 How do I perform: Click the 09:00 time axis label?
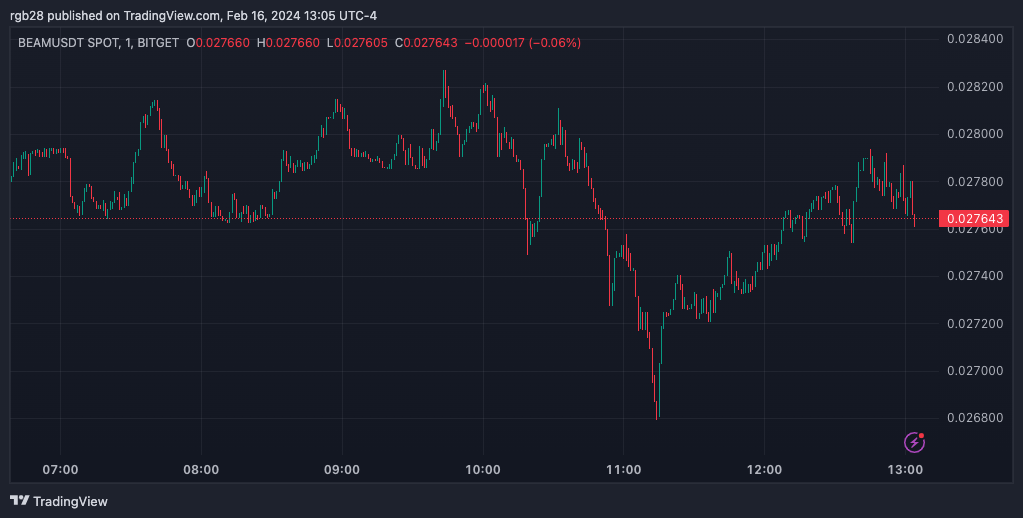pos(342,470)
